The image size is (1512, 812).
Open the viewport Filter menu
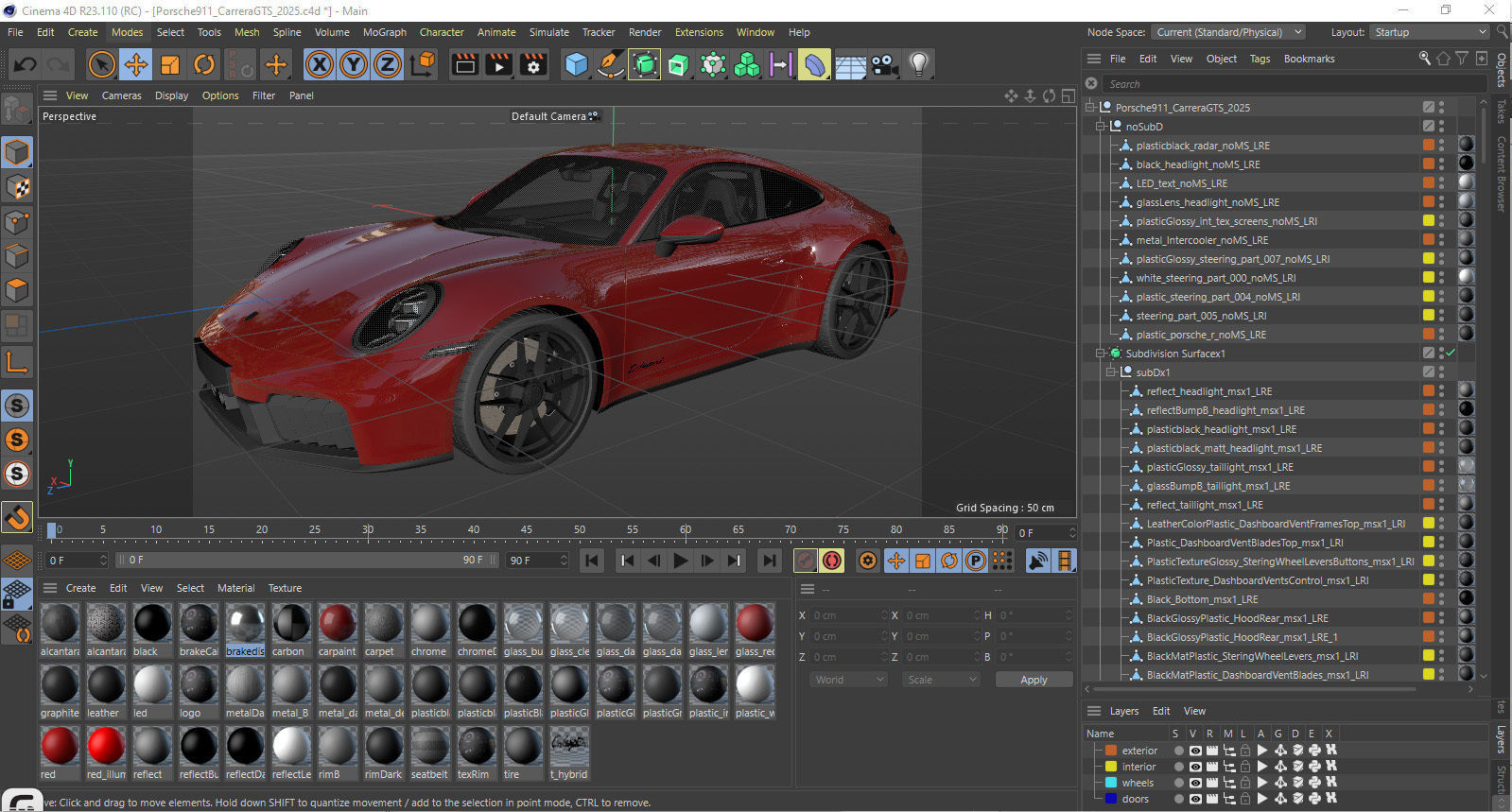click(264, 95)
